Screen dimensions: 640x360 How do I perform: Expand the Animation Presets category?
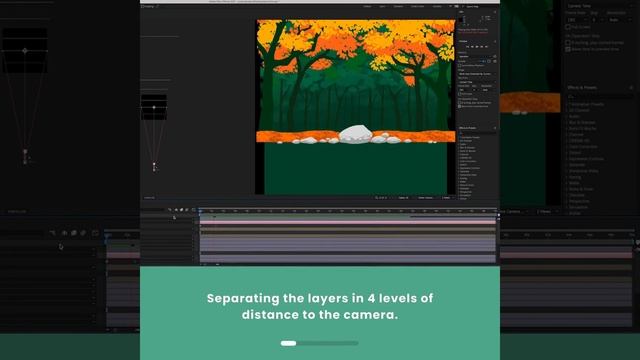[x=458, y=137]
